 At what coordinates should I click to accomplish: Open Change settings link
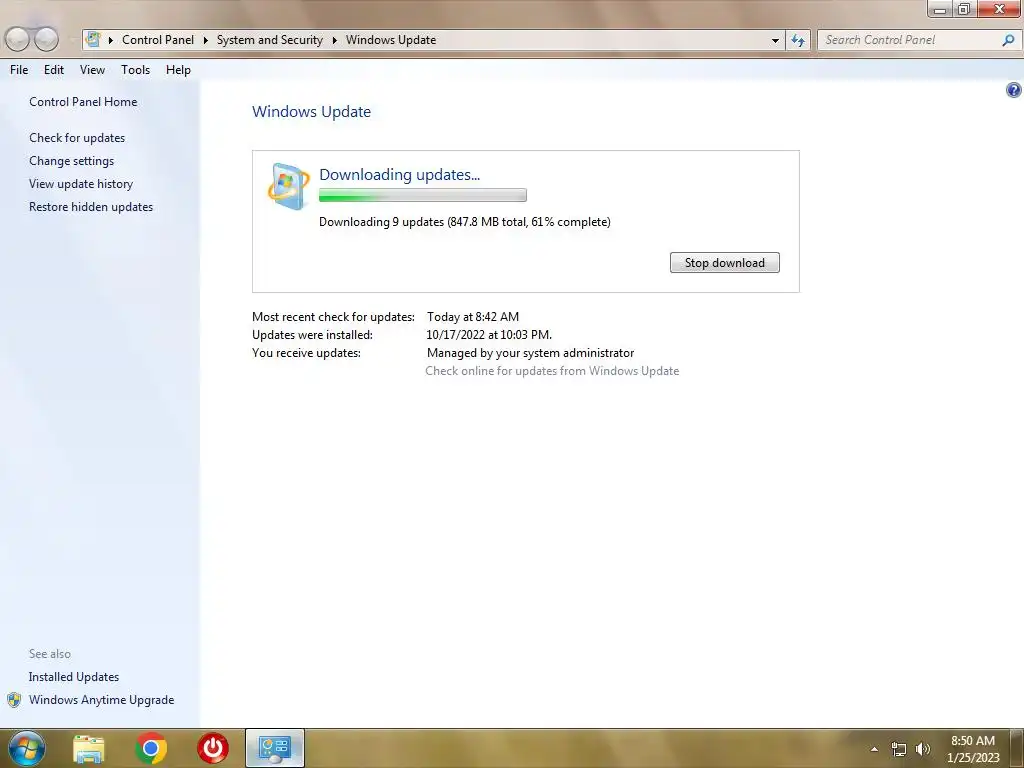click(71, 161)
